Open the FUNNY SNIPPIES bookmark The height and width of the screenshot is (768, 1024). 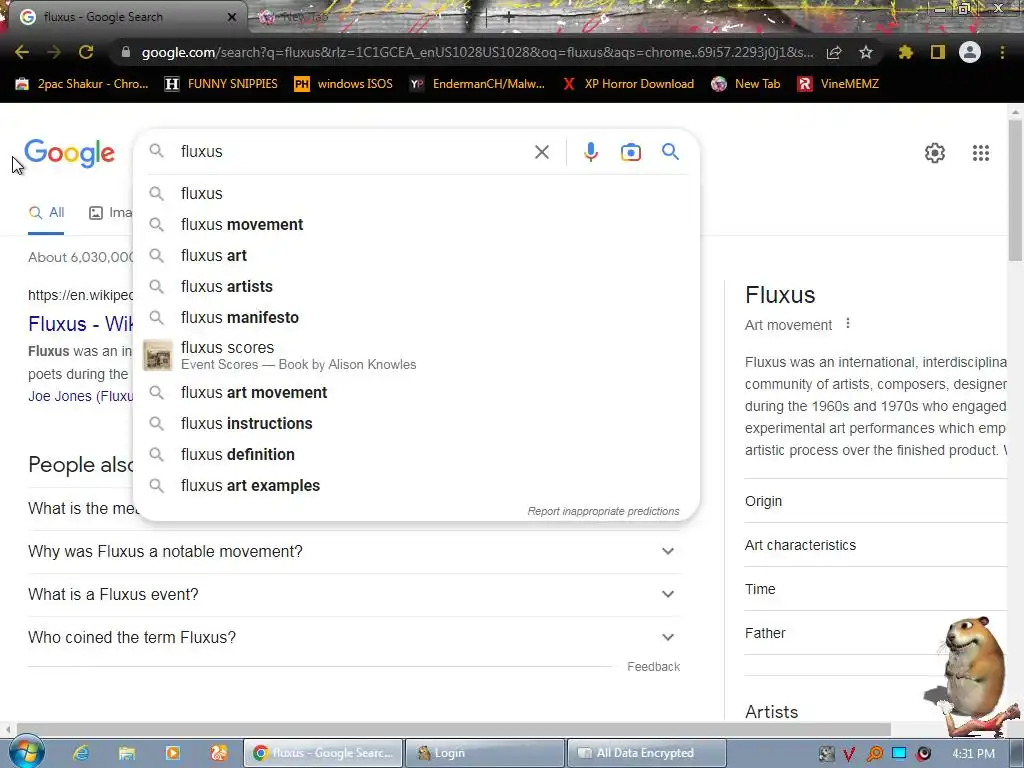coord(221,84)
